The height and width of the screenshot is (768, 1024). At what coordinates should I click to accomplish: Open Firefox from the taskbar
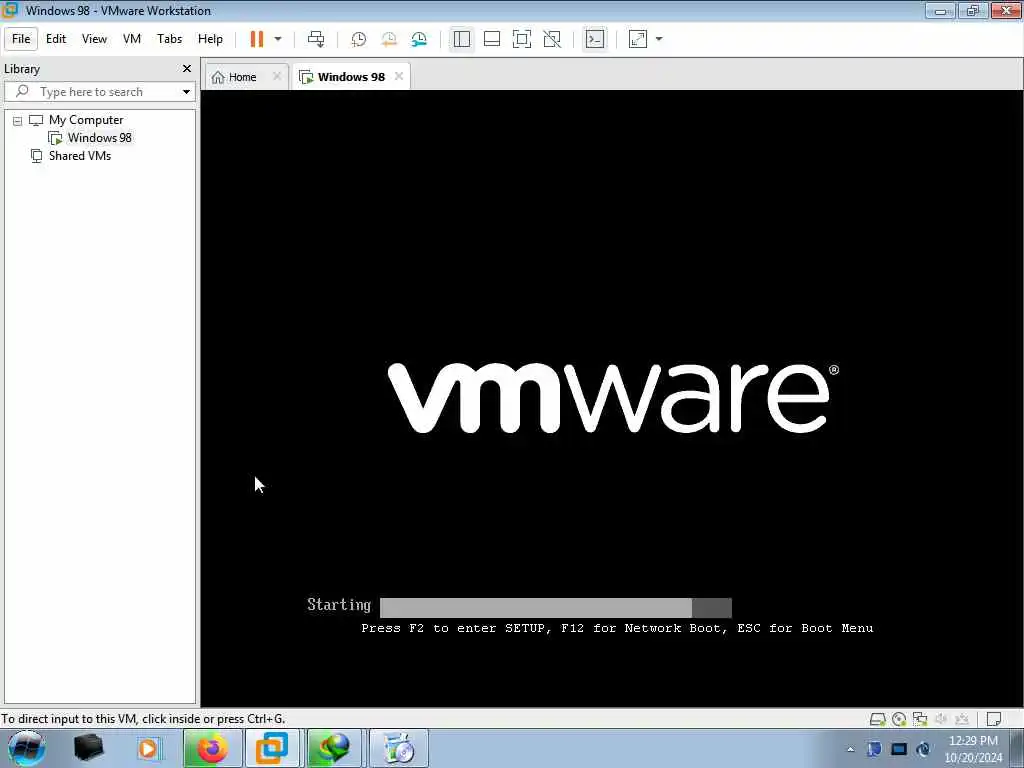click(213, 748)
